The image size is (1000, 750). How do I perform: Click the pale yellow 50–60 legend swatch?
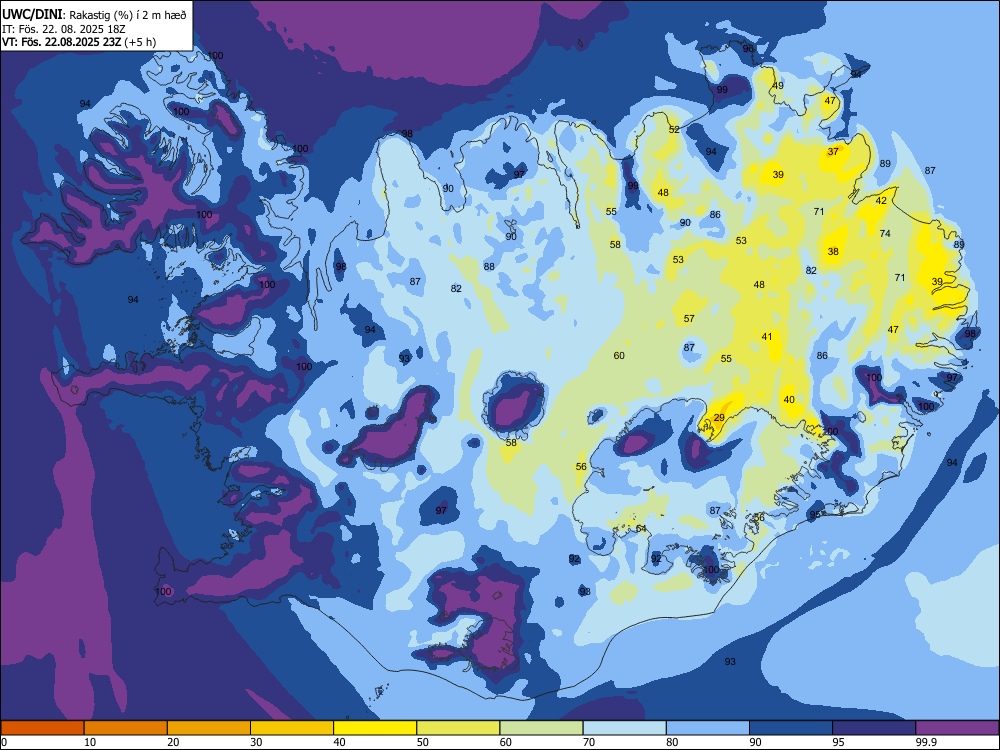pos(459,728)
